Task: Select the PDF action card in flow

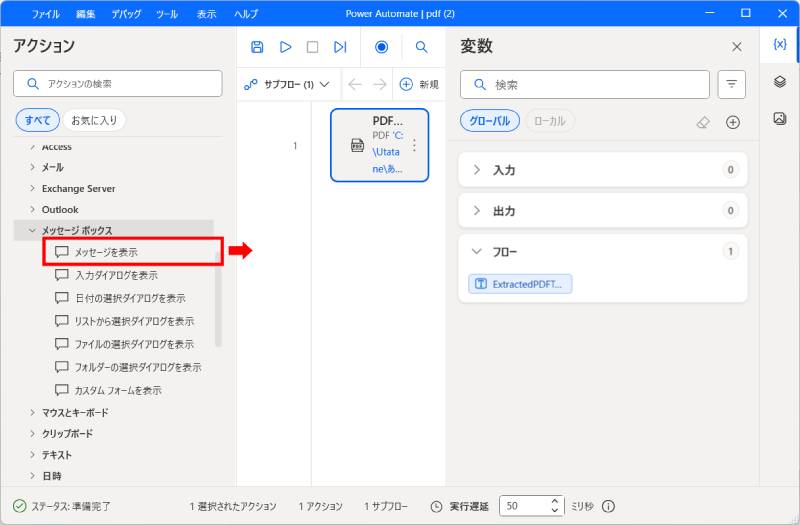Action: point(380,145)
